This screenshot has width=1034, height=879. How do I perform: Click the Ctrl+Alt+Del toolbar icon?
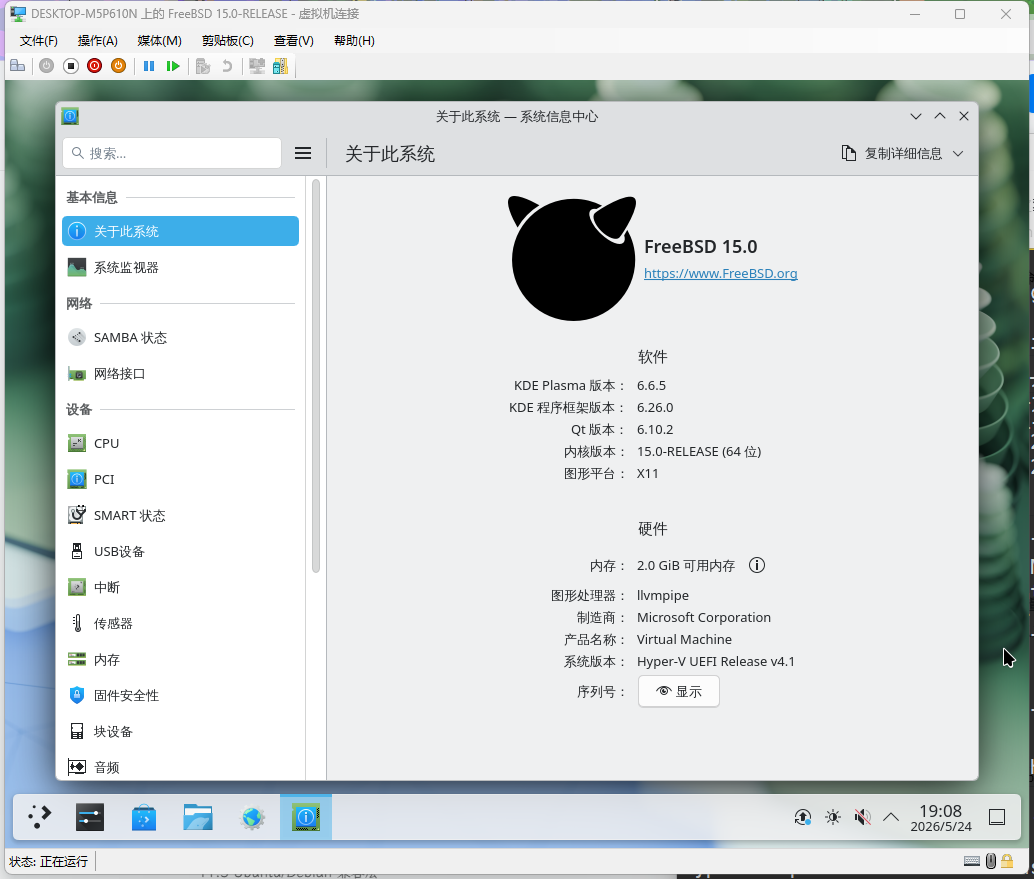click(x=18, y=66)
